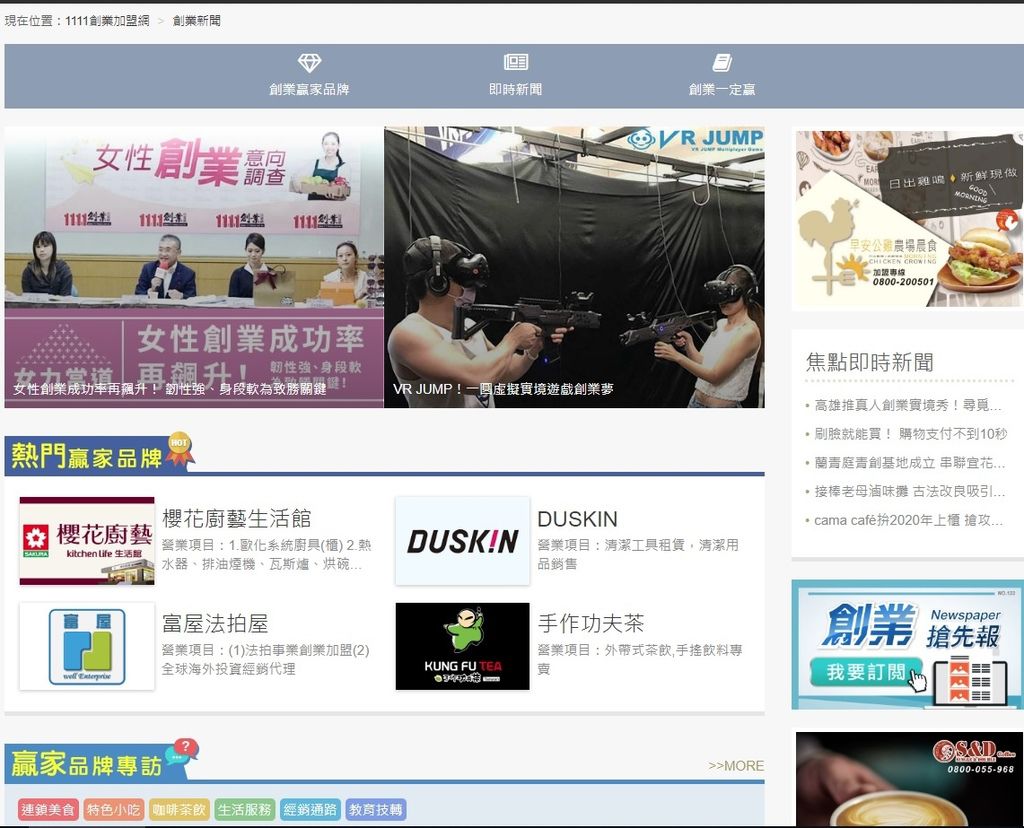Select the 經銷通路 category tab
1024x828 pixels.
click(310, 810)
